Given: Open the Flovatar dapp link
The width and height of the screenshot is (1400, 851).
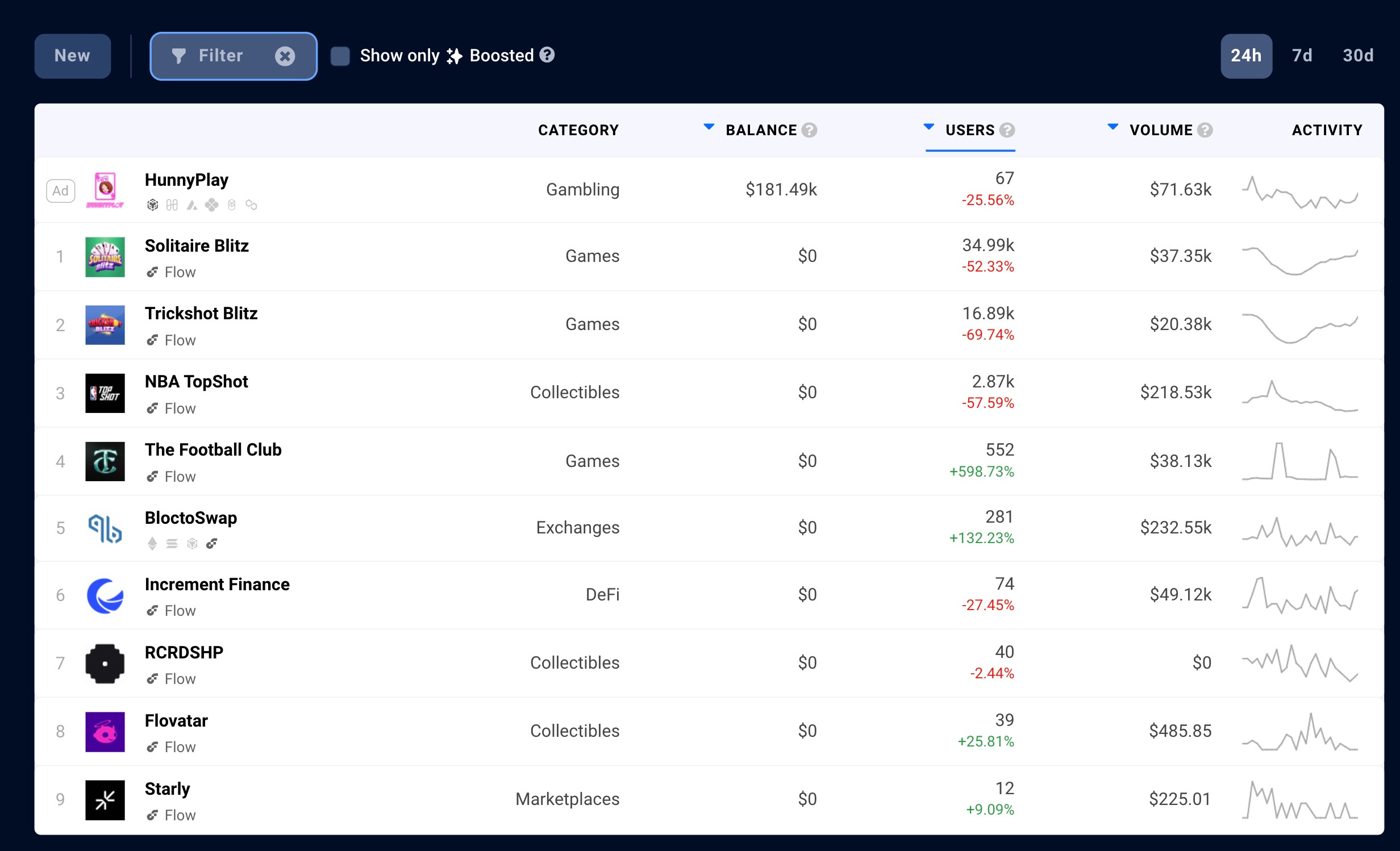Looking at the screenshot, I should point(176,720).
